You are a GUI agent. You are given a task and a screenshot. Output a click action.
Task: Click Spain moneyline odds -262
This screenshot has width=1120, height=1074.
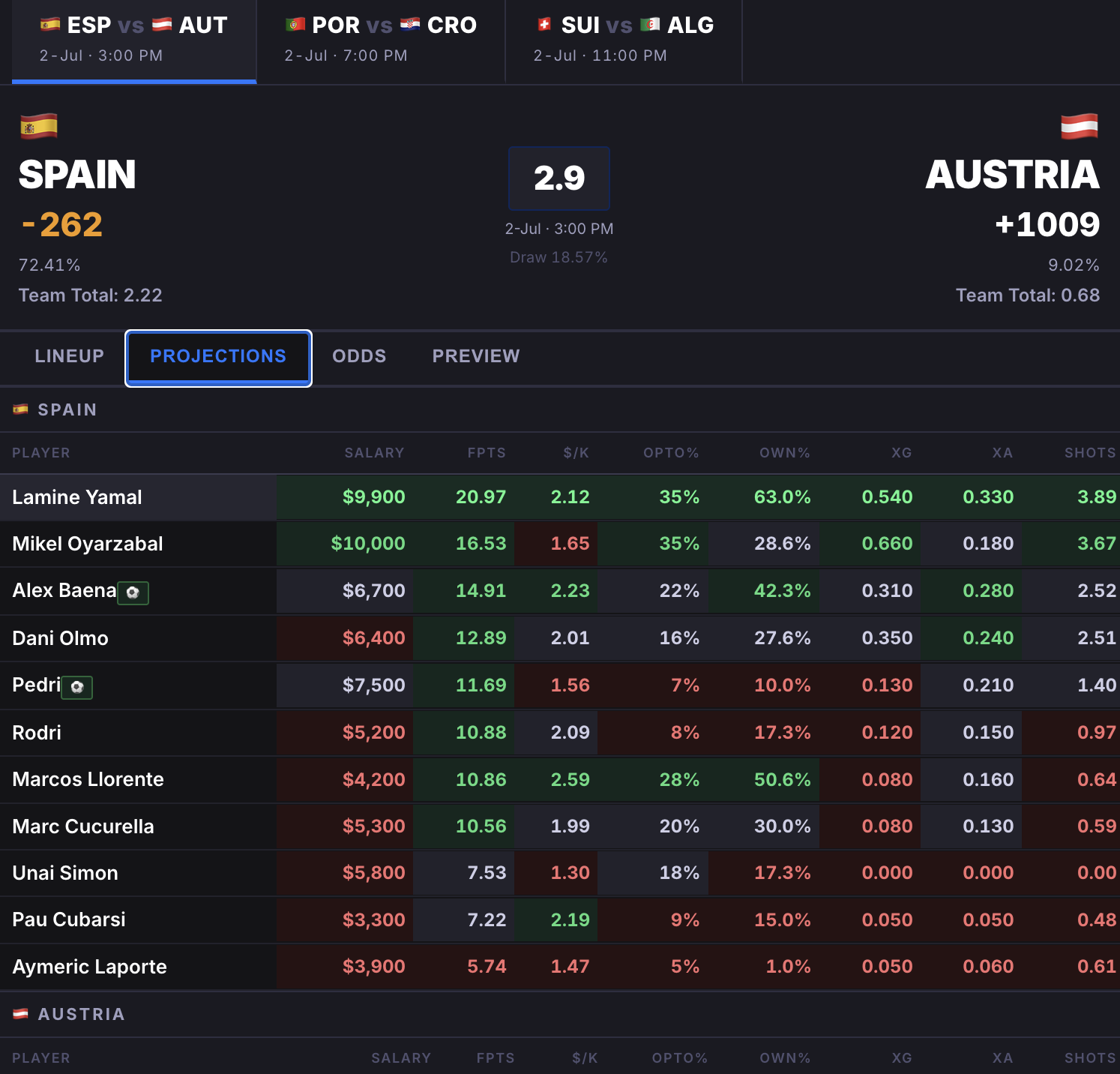click(x=62, y=224)
